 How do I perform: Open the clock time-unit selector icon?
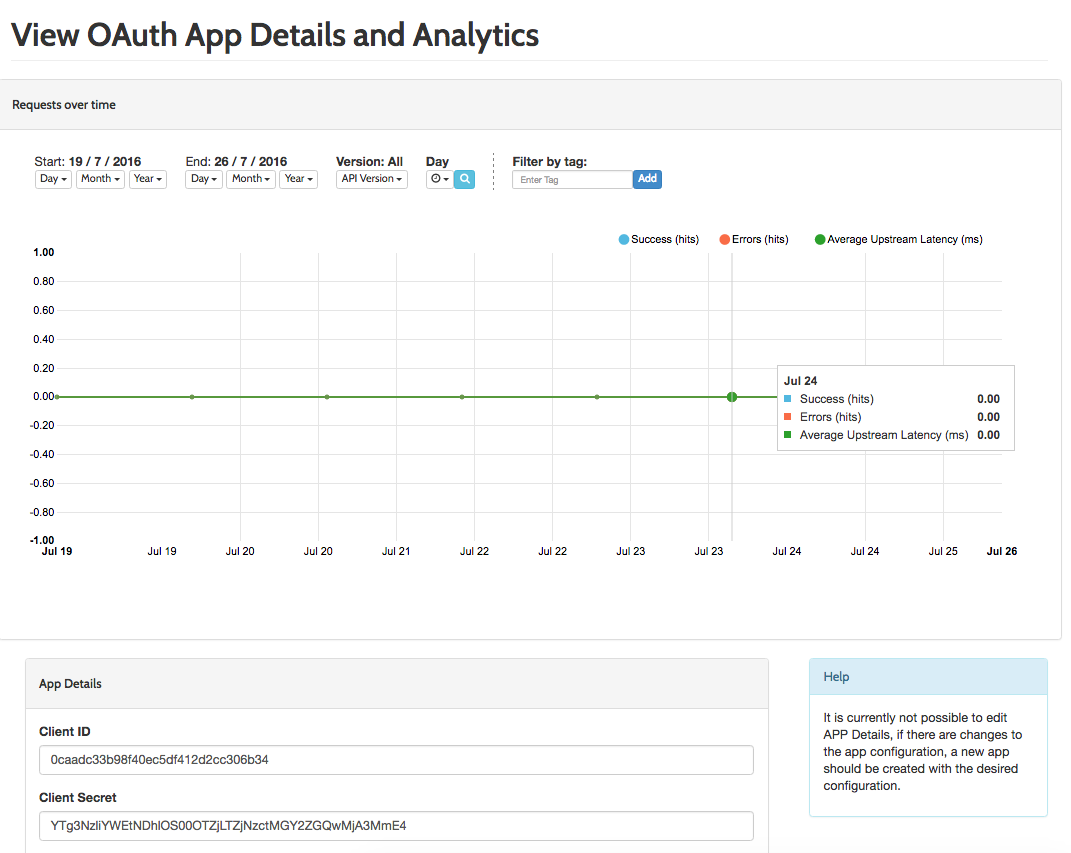click(x=437, y=179)
